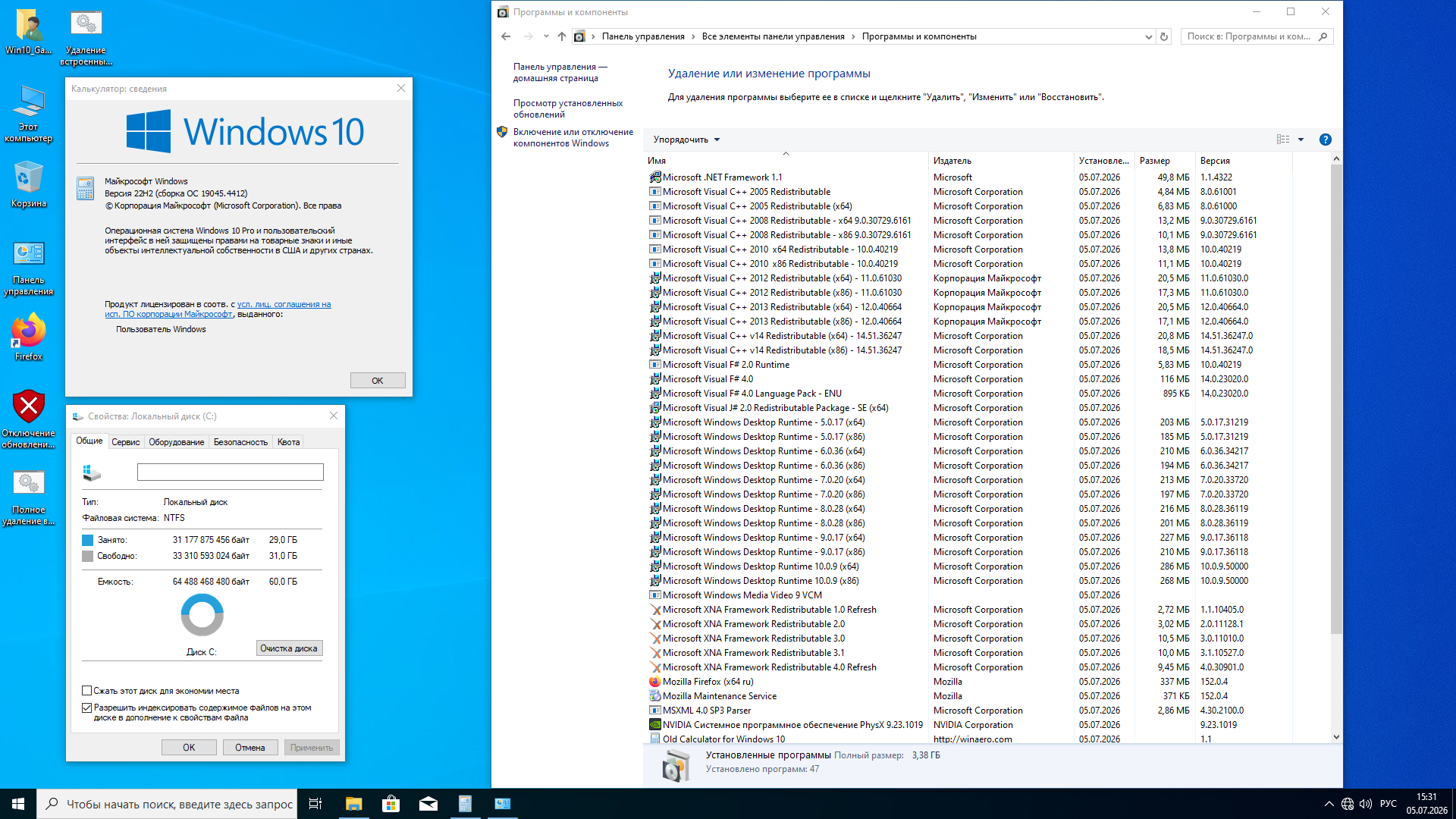The image size is (1456, 819).
Task: Switch to the Сервис tab
Action: 126,442
